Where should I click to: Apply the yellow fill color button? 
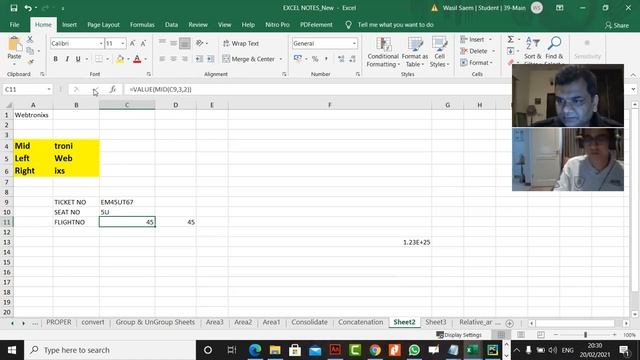coord(120,59)
